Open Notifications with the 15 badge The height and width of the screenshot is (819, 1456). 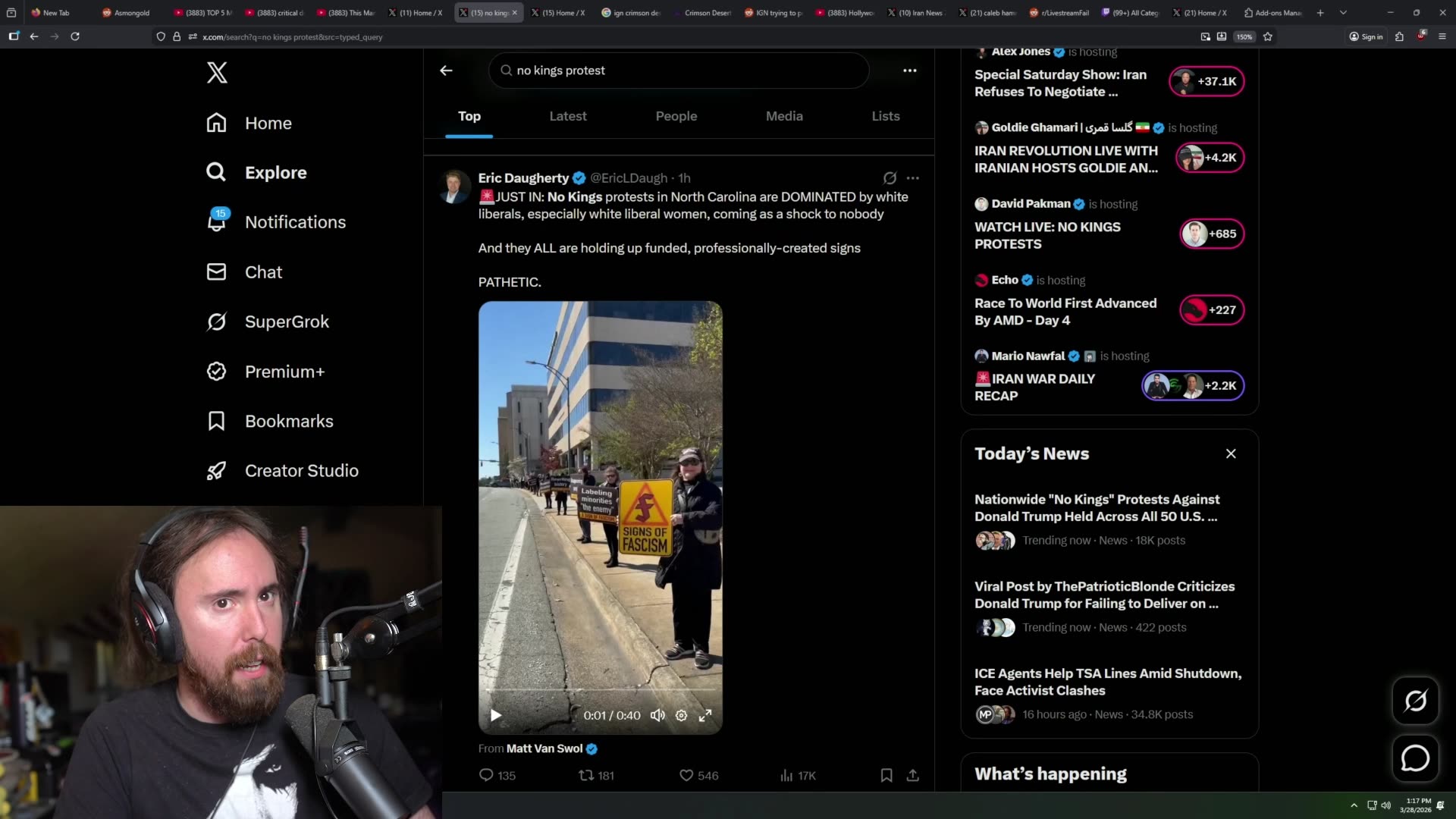pyautogui.click(x=276, y=221)
